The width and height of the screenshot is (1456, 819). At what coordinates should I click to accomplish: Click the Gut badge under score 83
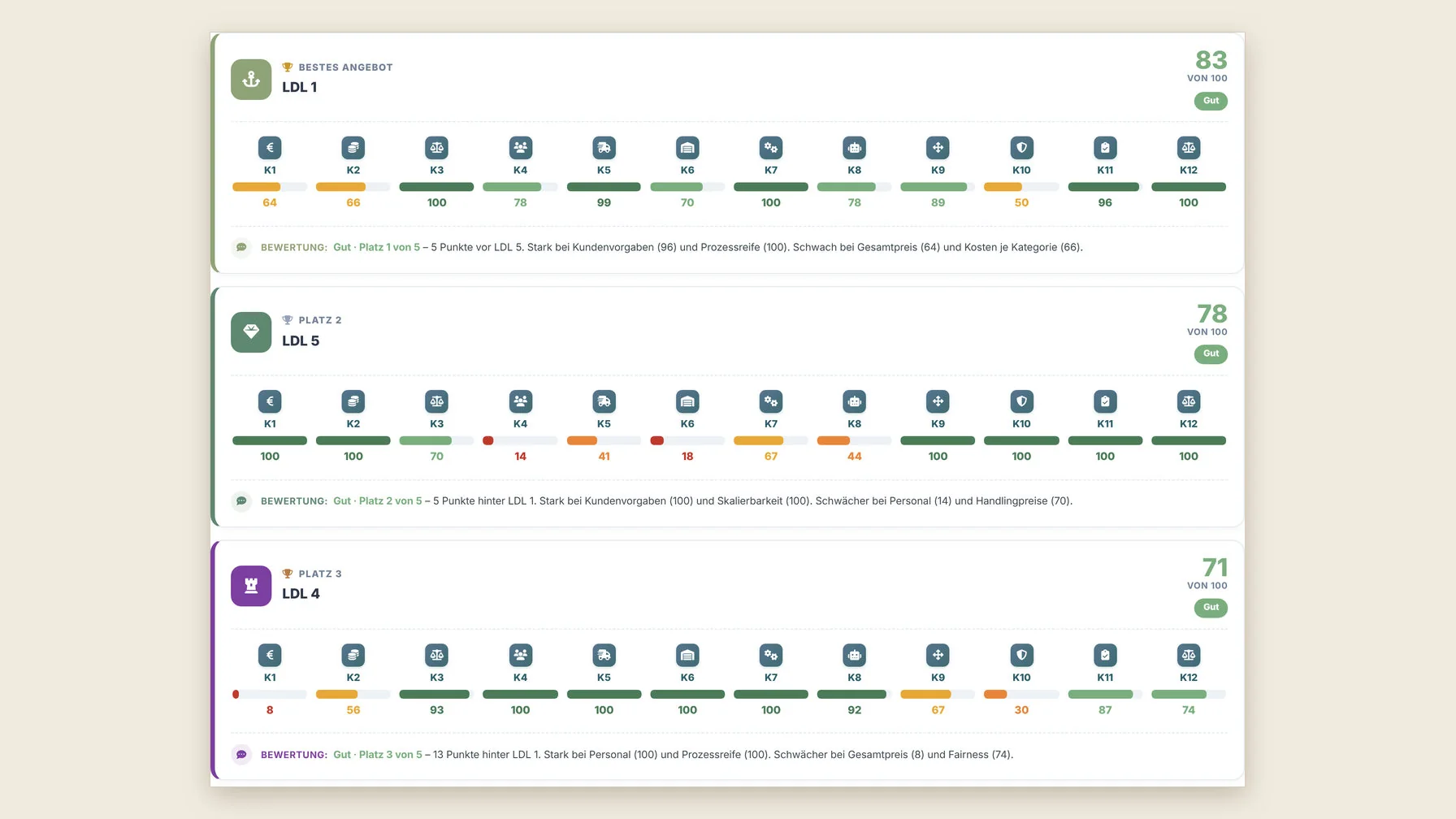point(1211,101)
